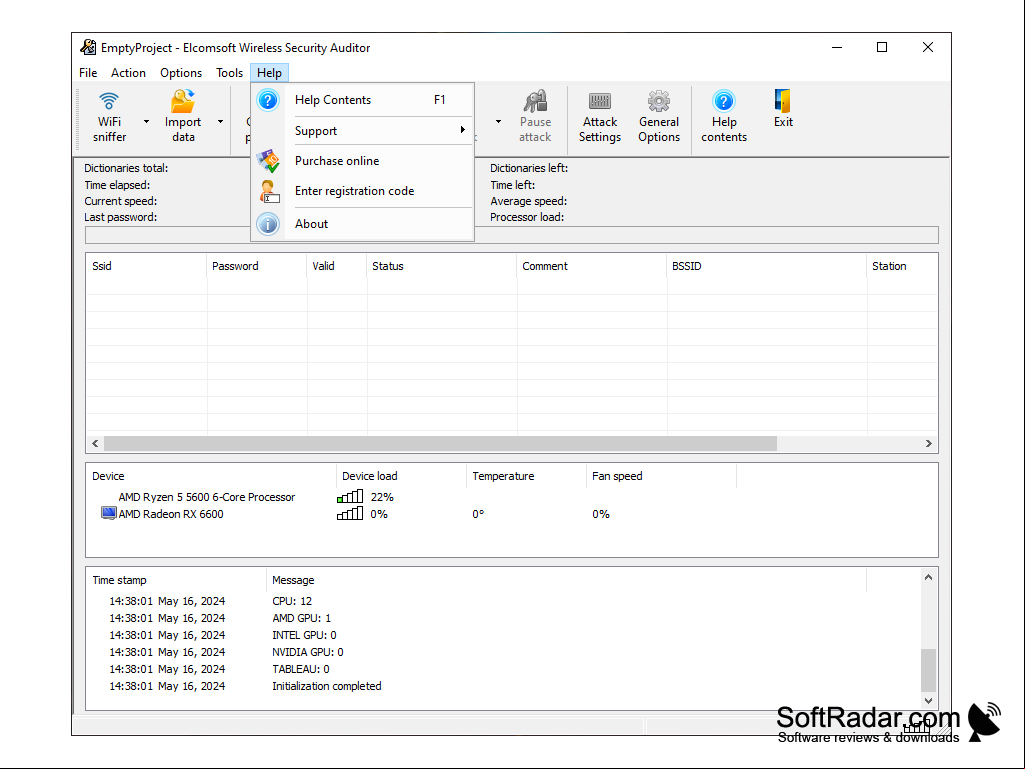This screenshot has height=769, width=1025.
Task: Click the Pause attack toolbar button
Action: 535,117
